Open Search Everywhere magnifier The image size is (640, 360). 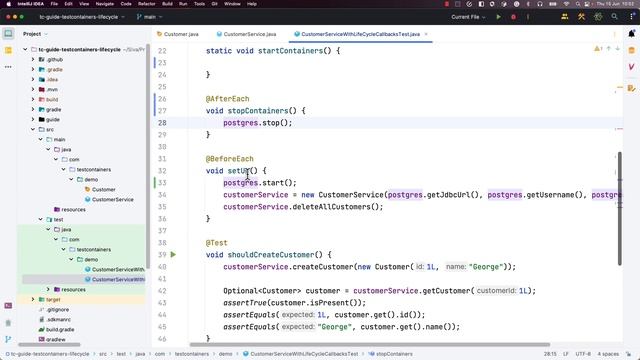coord(614,17)
